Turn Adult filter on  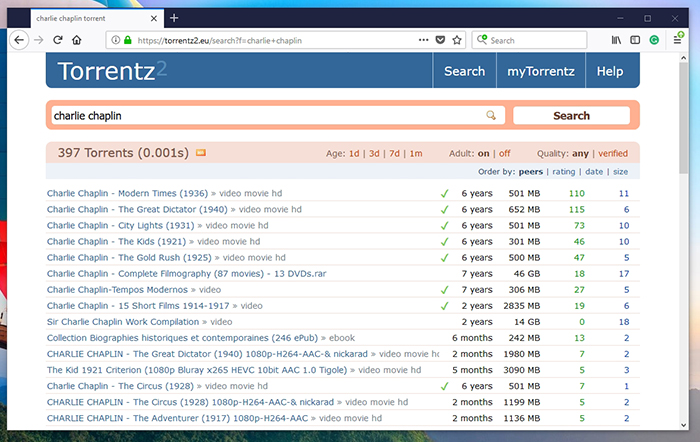(x=483, y=154)
